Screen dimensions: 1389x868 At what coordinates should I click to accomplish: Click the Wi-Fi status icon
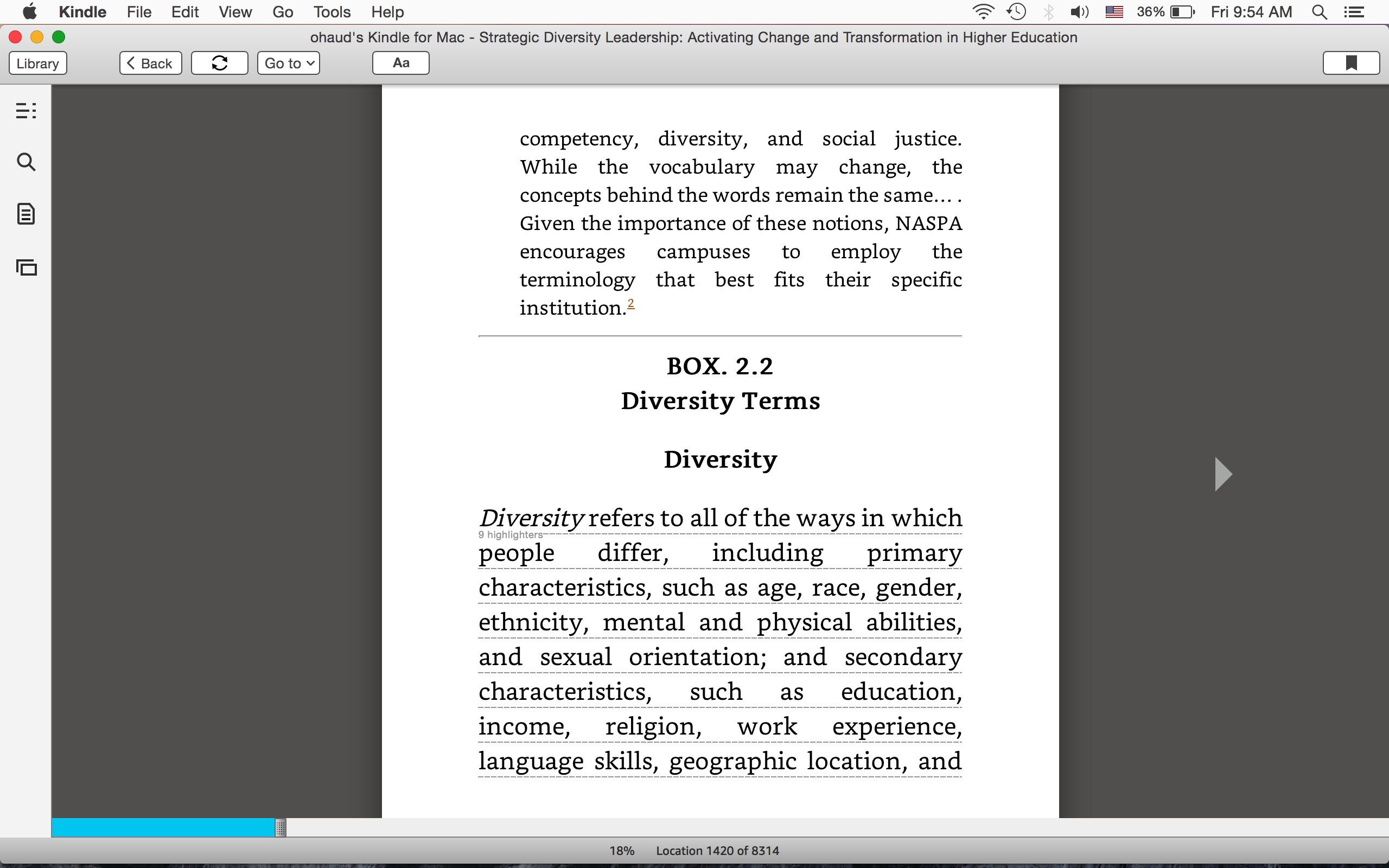pos(983,11)
